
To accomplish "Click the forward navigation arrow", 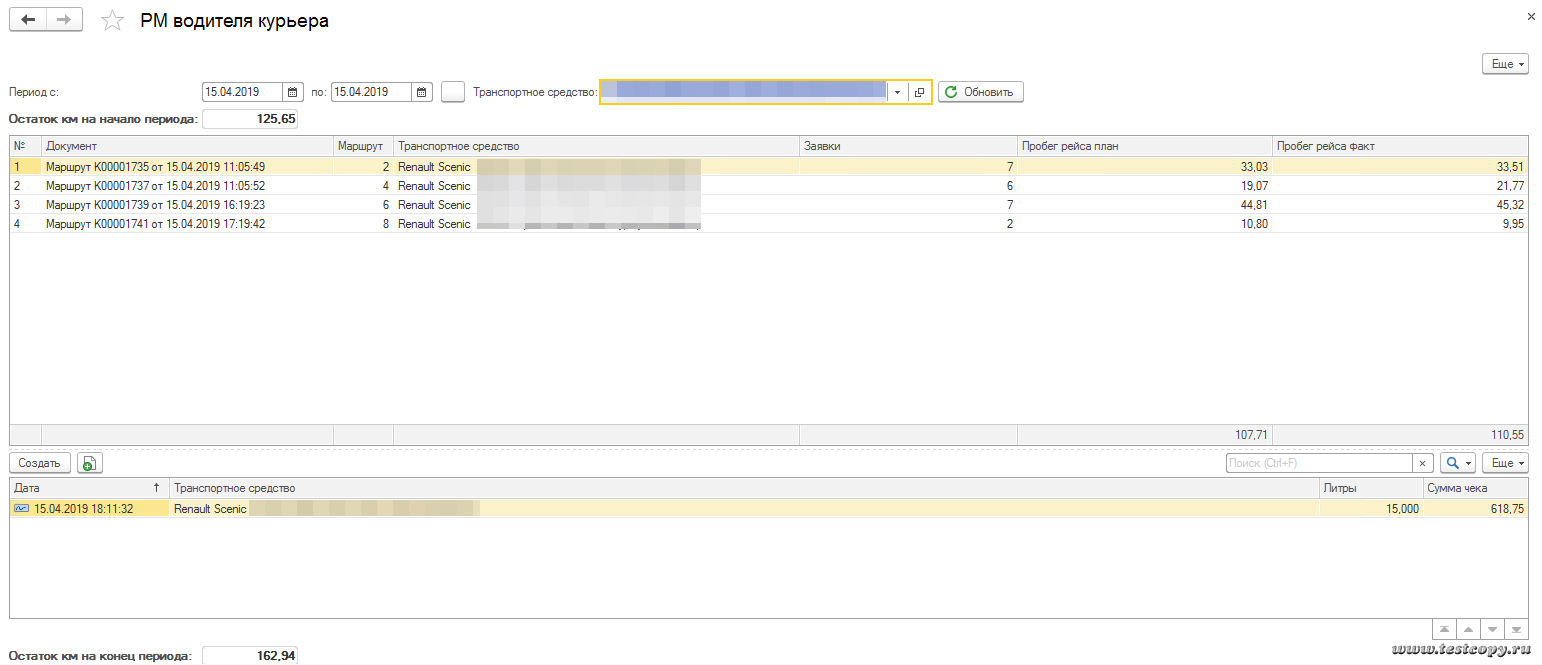I will [x=64, y=20].
